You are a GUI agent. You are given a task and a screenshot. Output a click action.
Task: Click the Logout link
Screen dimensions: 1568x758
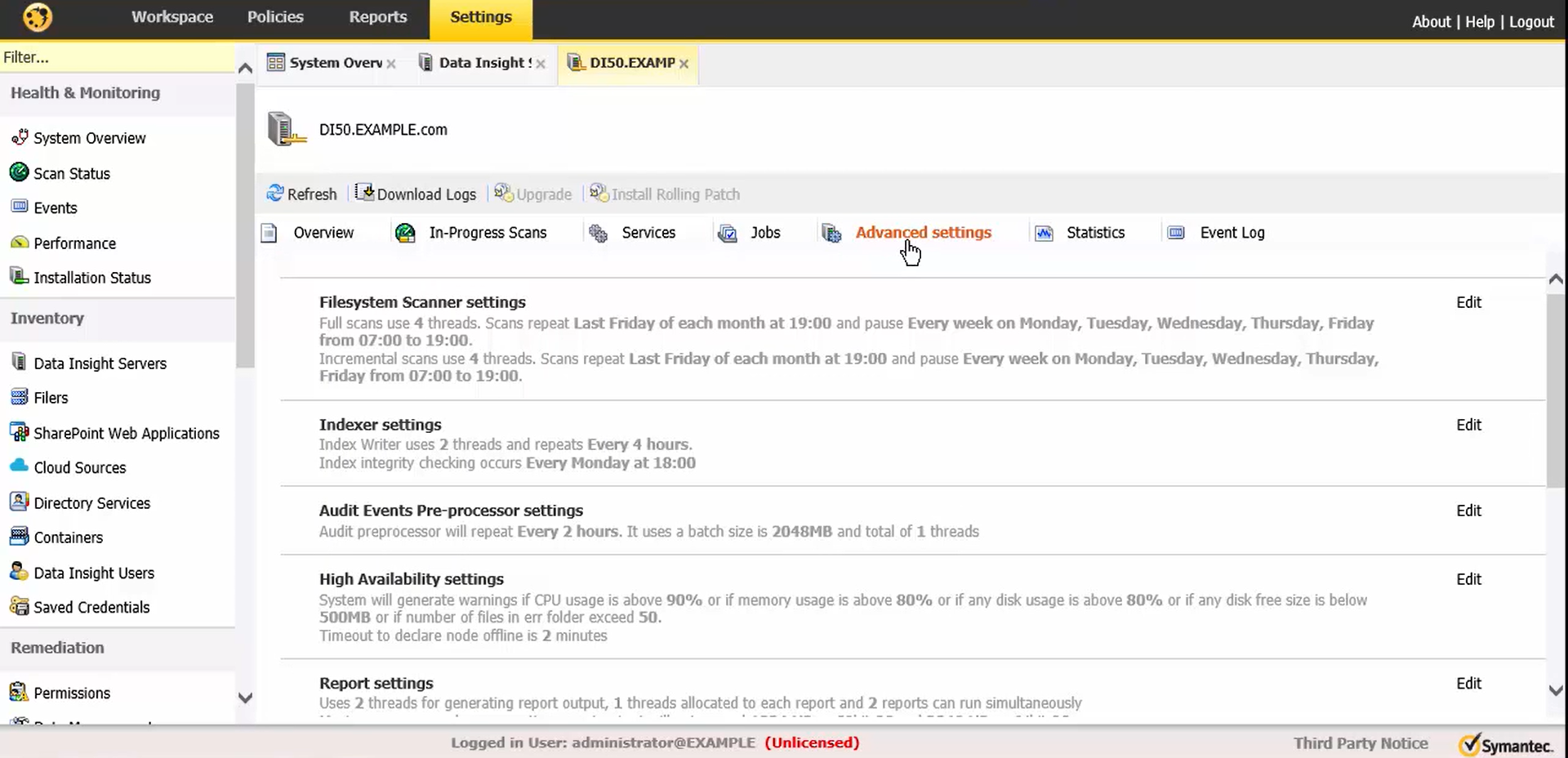1531,22
